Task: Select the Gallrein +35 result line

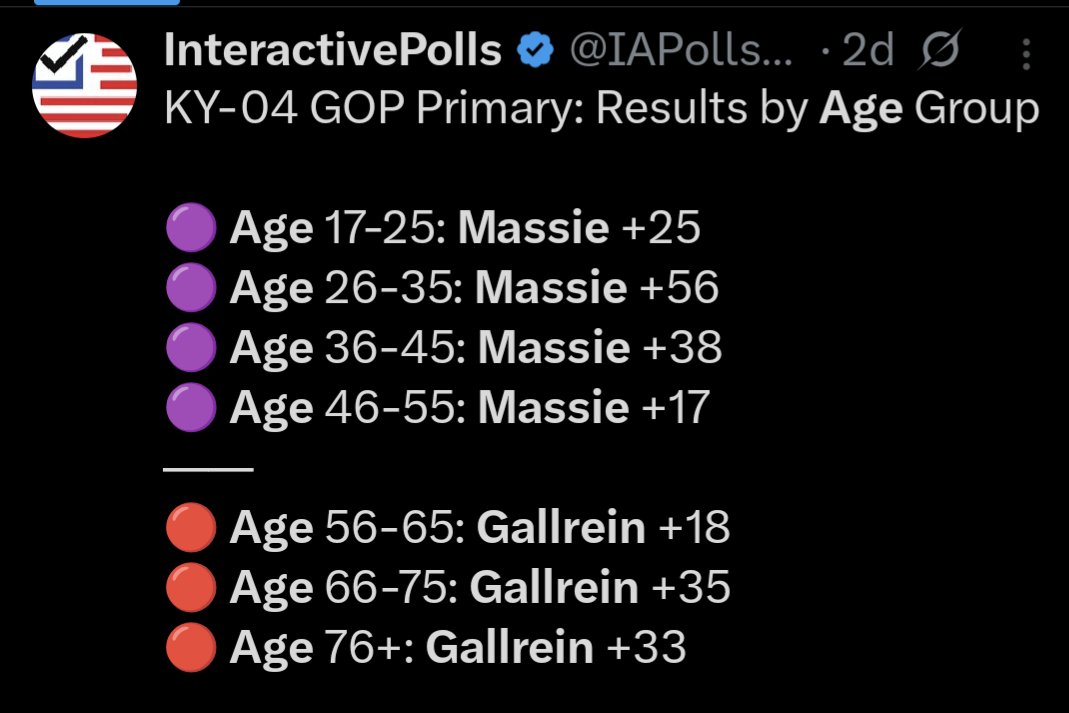Action: [480, 587]
